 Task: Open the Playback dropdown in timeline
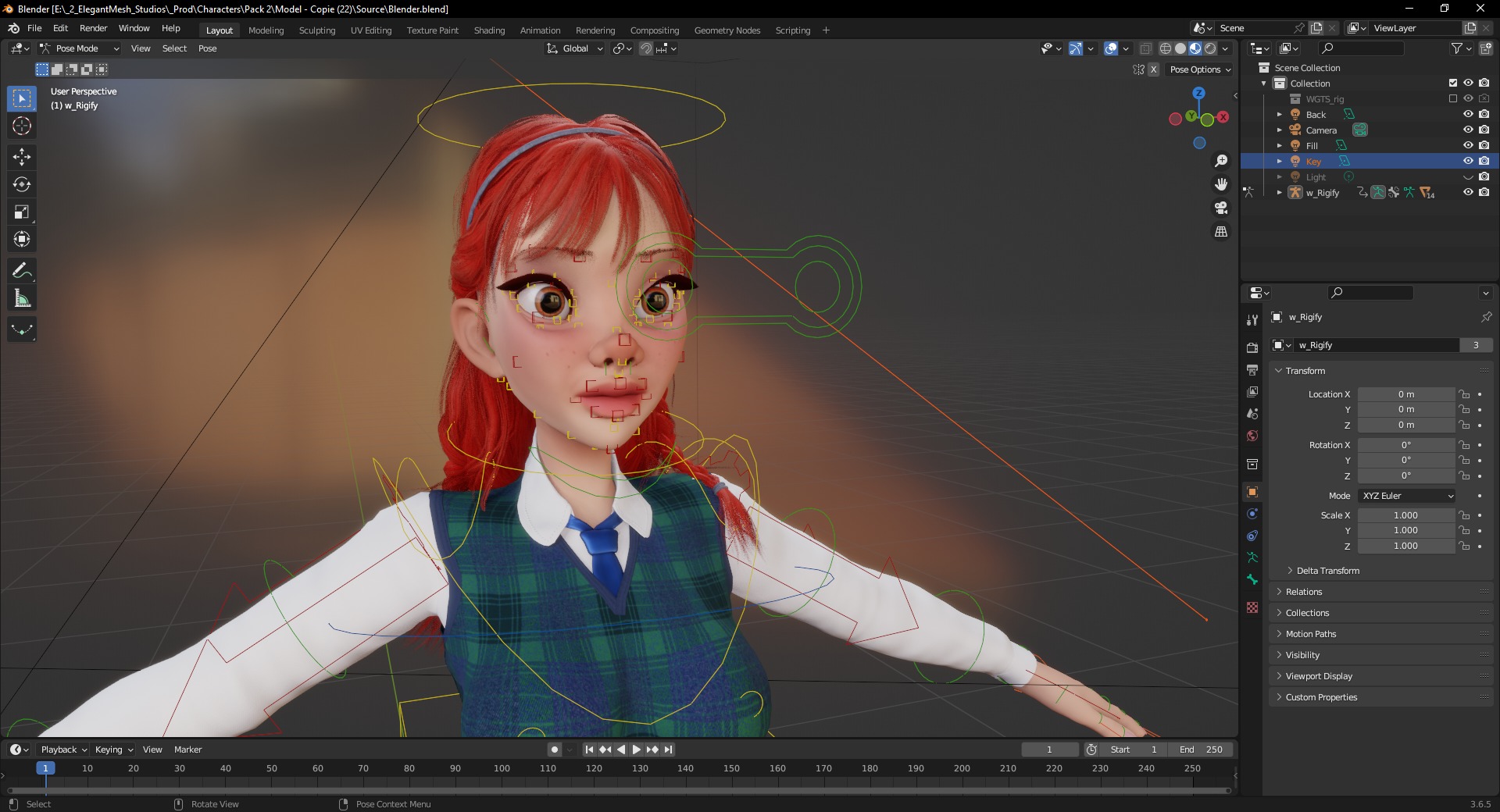click(x=64, y=750)
